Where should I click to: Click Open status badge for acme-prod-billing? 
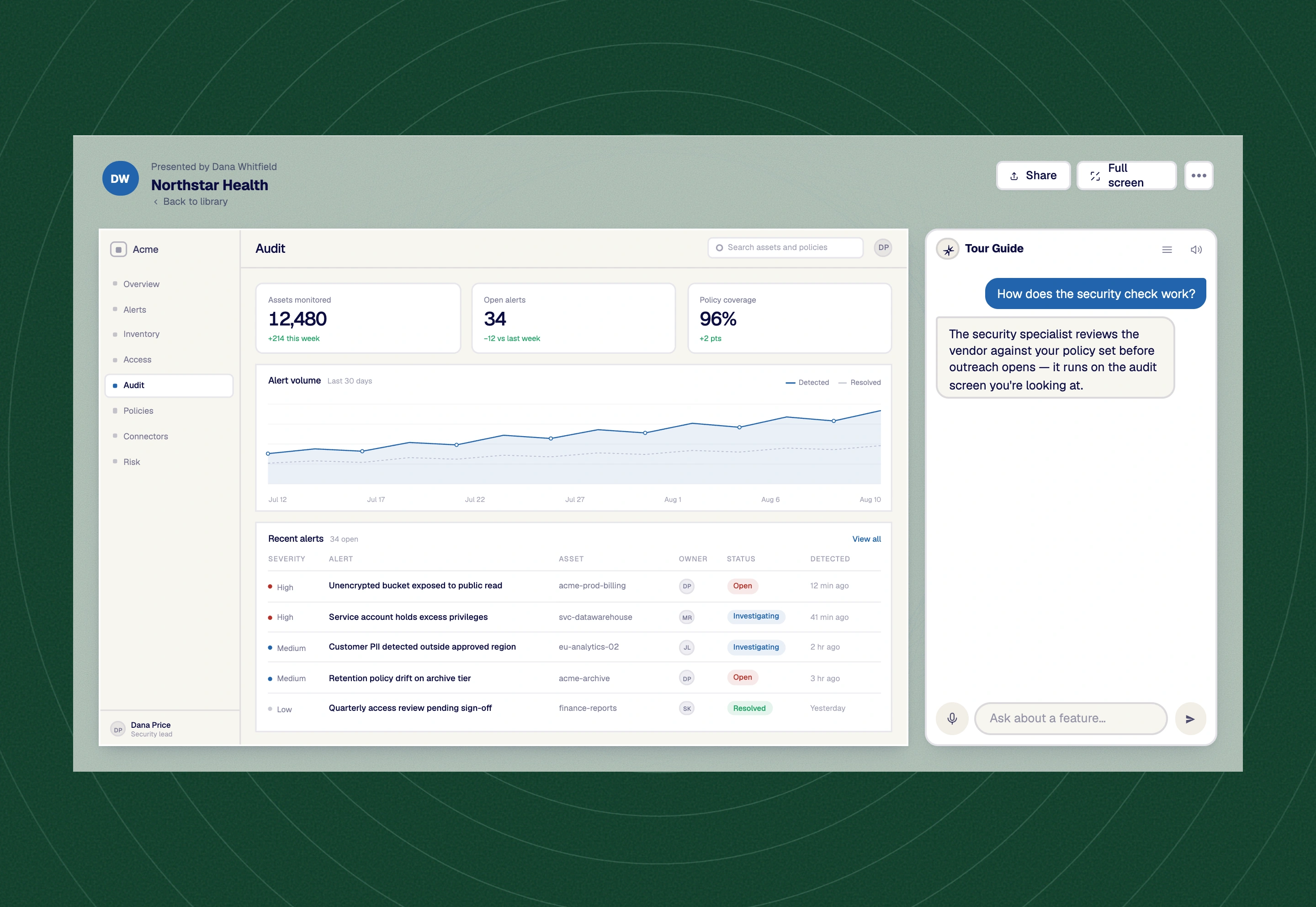point(743,586)
